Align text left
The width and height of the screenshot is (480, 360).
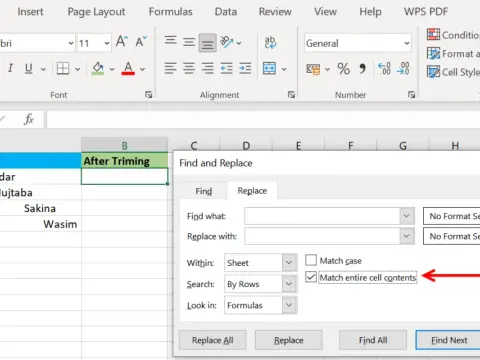[170, 68]
